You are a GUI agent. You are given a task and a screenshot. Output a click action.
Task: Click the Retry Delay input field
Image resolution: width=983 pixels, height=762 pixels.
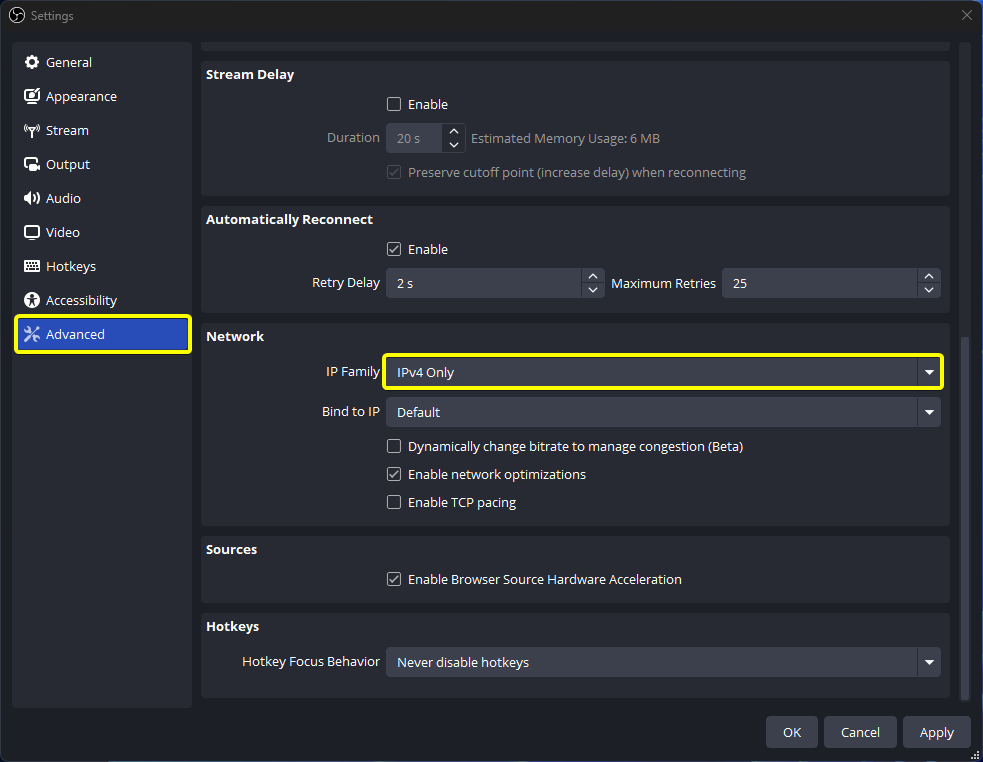pyautogui.click(x=484, y=283)
